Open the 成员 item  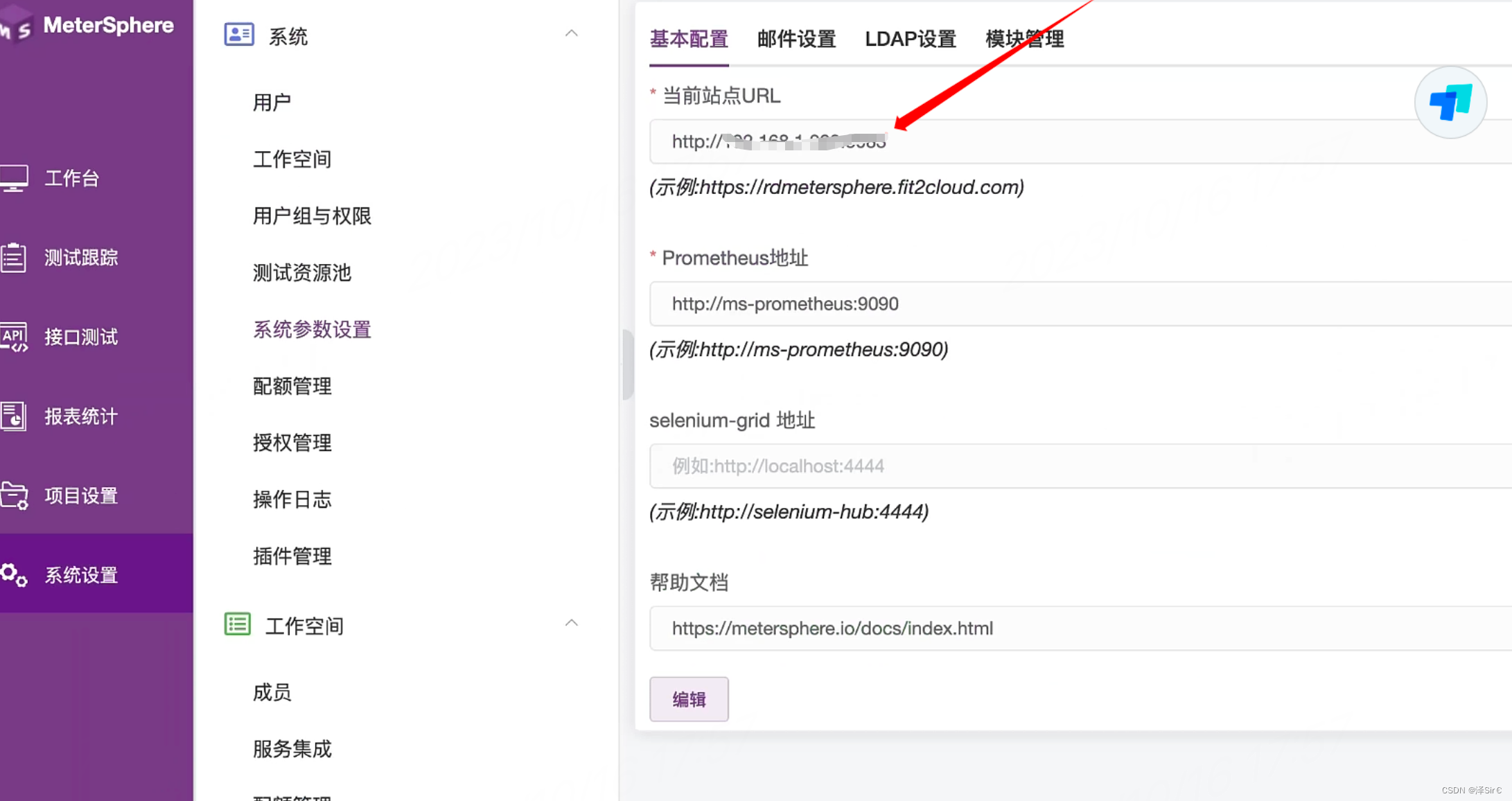(x=272, y=692)
